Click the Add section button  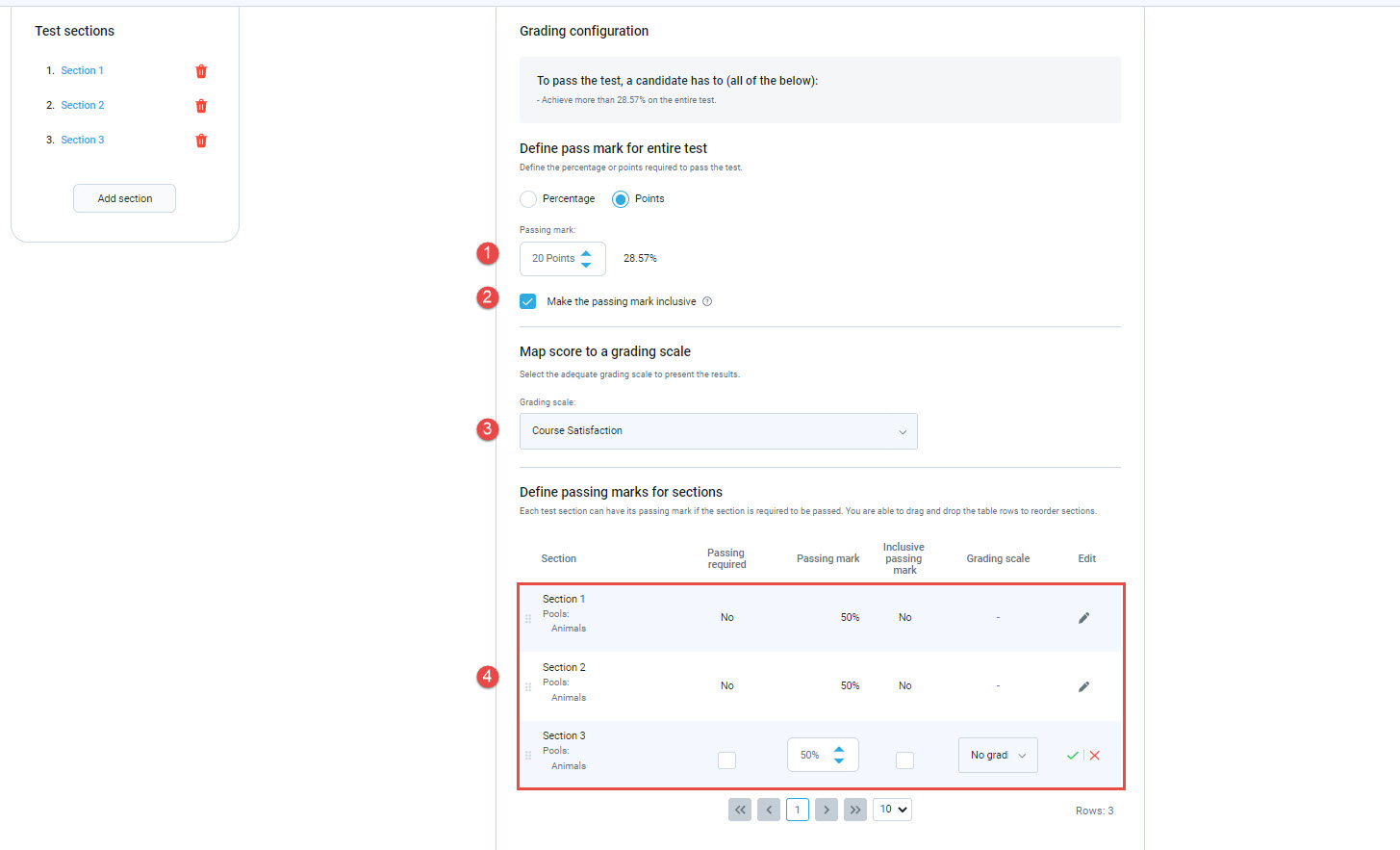124,198
